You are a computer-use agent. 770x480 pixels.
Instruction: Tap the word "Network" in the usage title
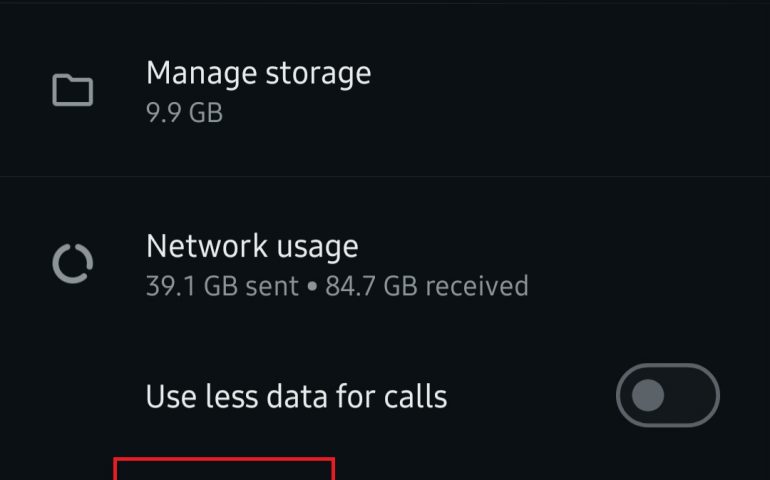coord(206,246)
